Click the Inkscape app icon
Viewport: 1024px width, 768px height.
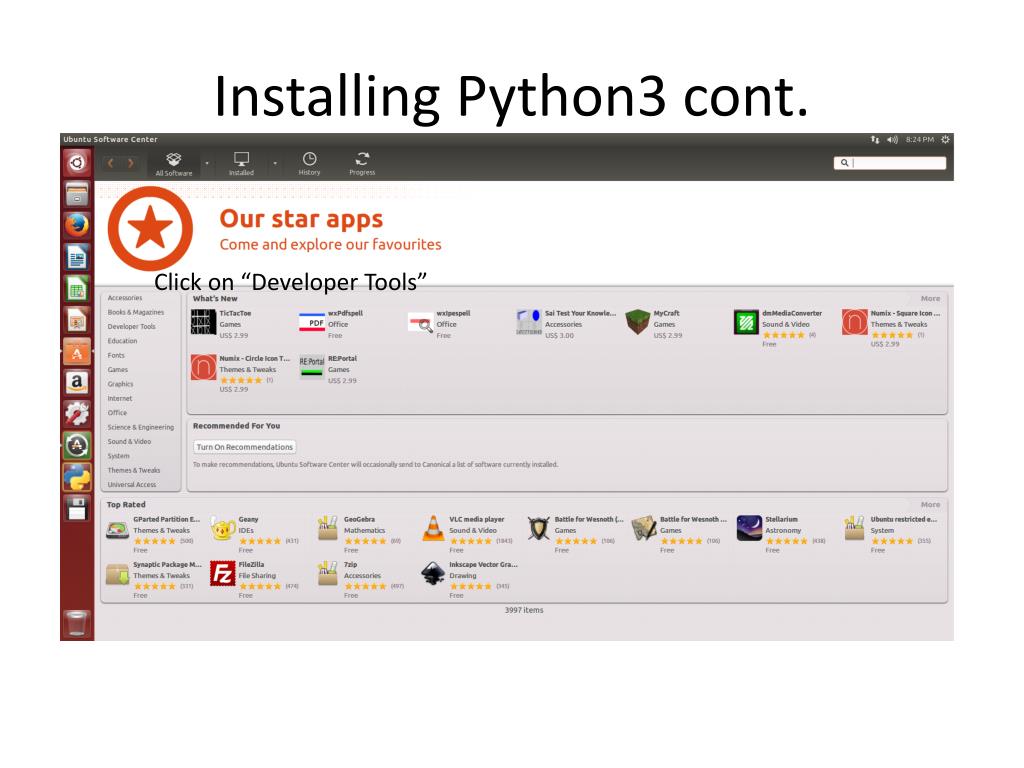(433, 574)
